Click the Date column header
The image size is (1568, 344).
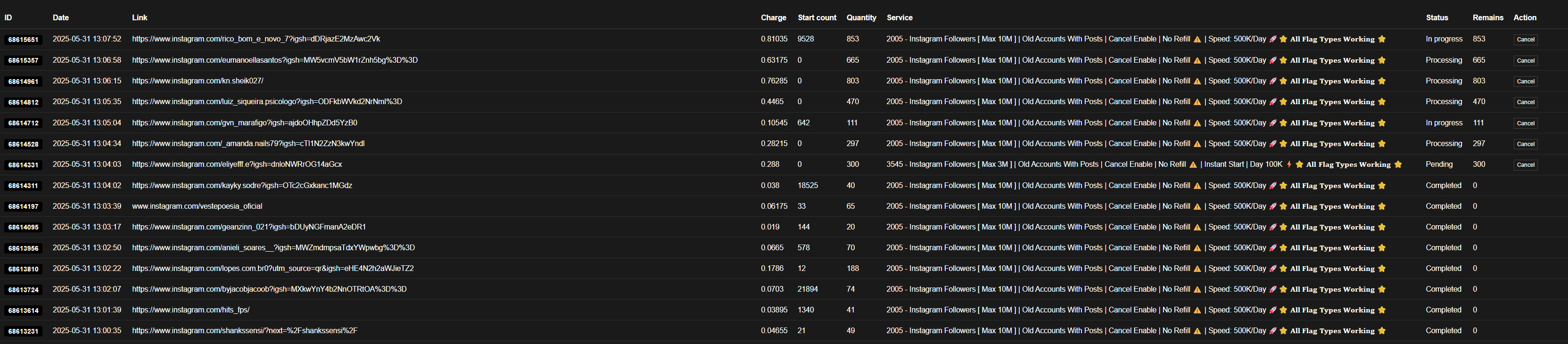pyautogui.click(x=60, y=17)
